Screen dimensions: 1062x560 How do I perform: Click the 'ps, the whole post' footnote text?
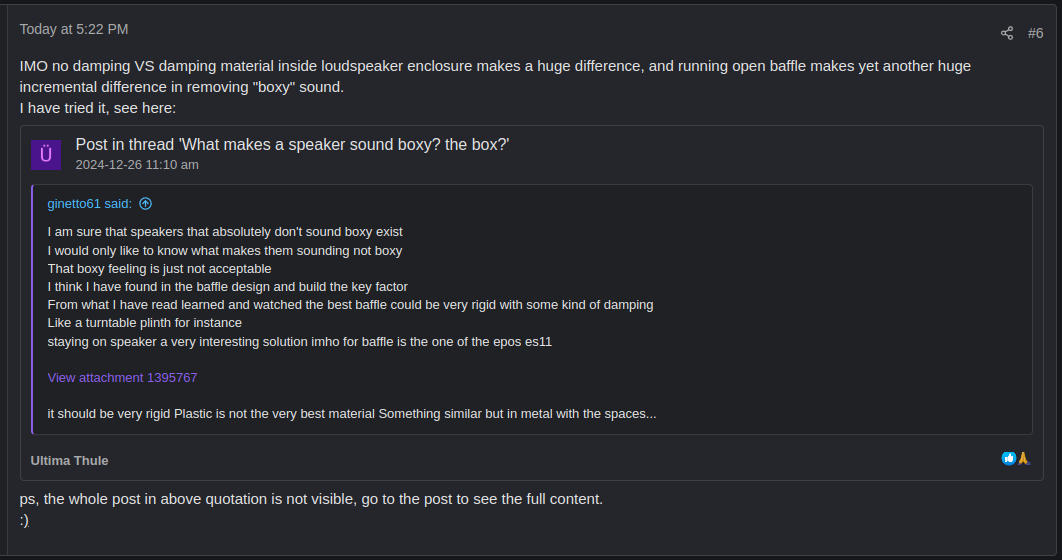311,499
